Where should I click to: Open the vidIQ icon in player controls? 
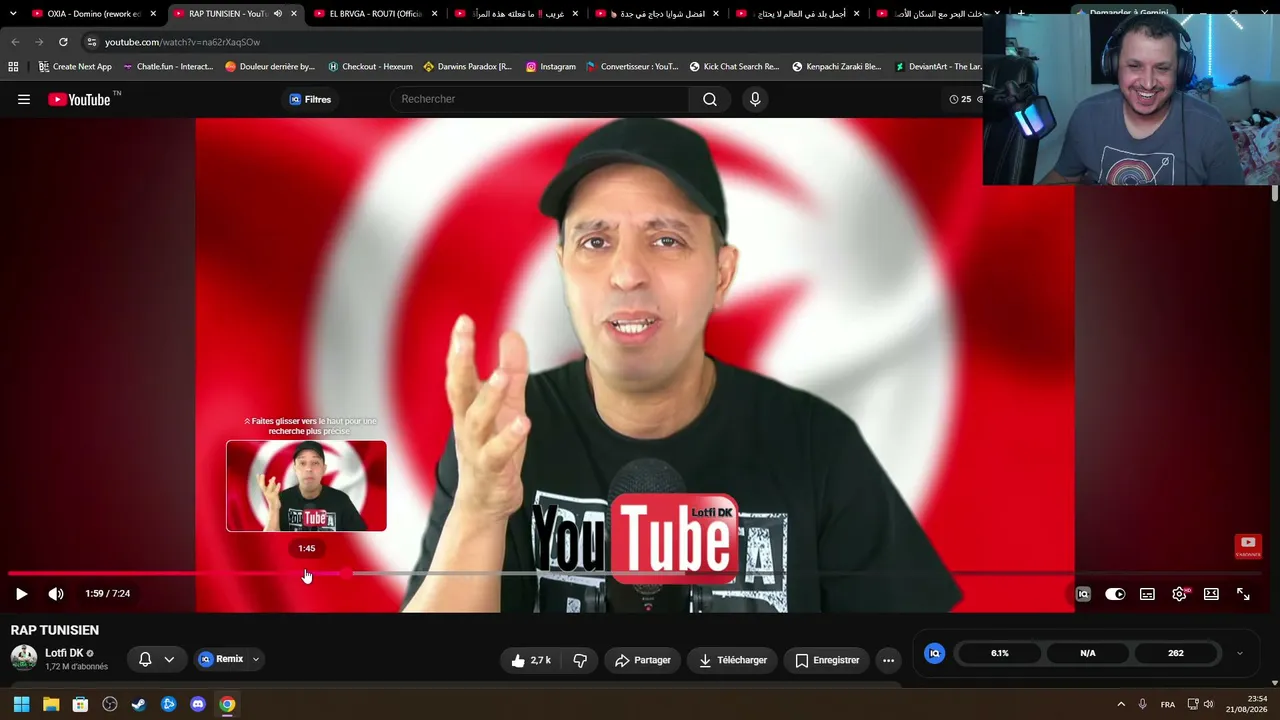point(1083,594)
